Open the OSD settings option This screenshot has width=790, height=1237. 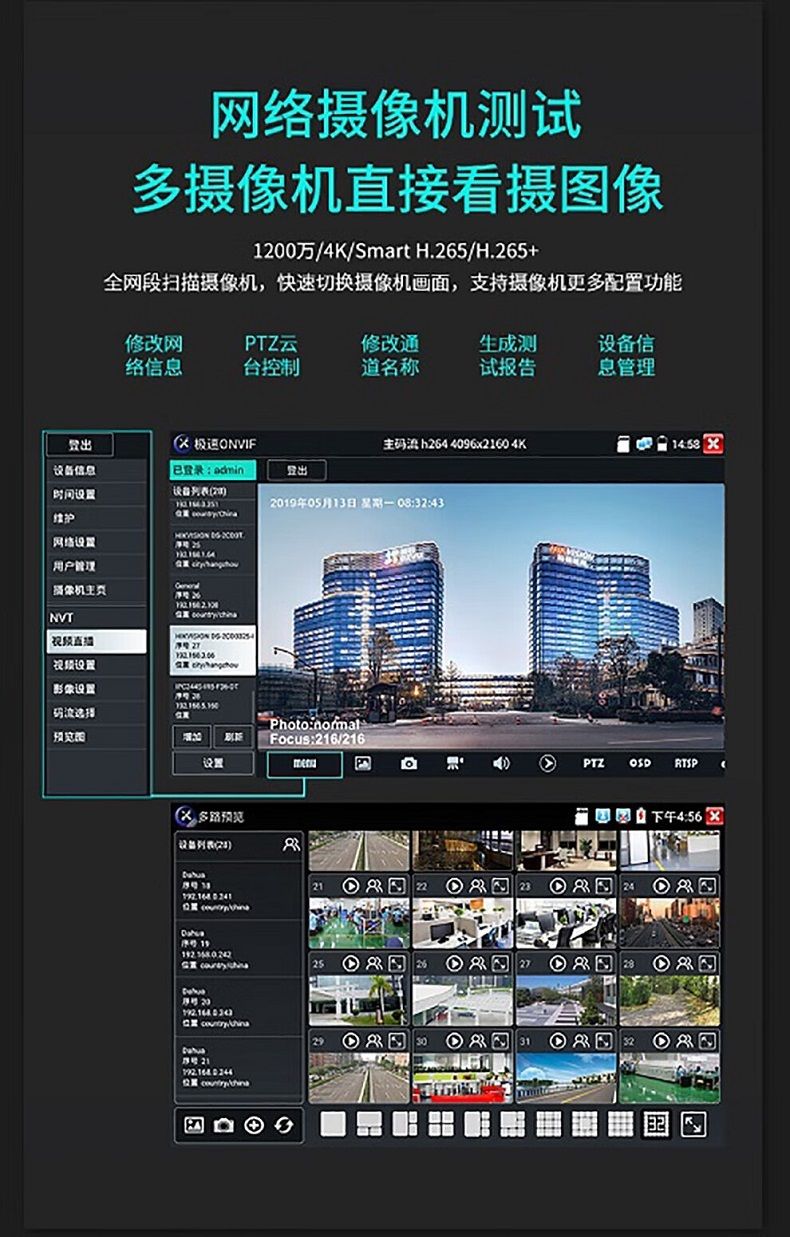coord(640,763)
